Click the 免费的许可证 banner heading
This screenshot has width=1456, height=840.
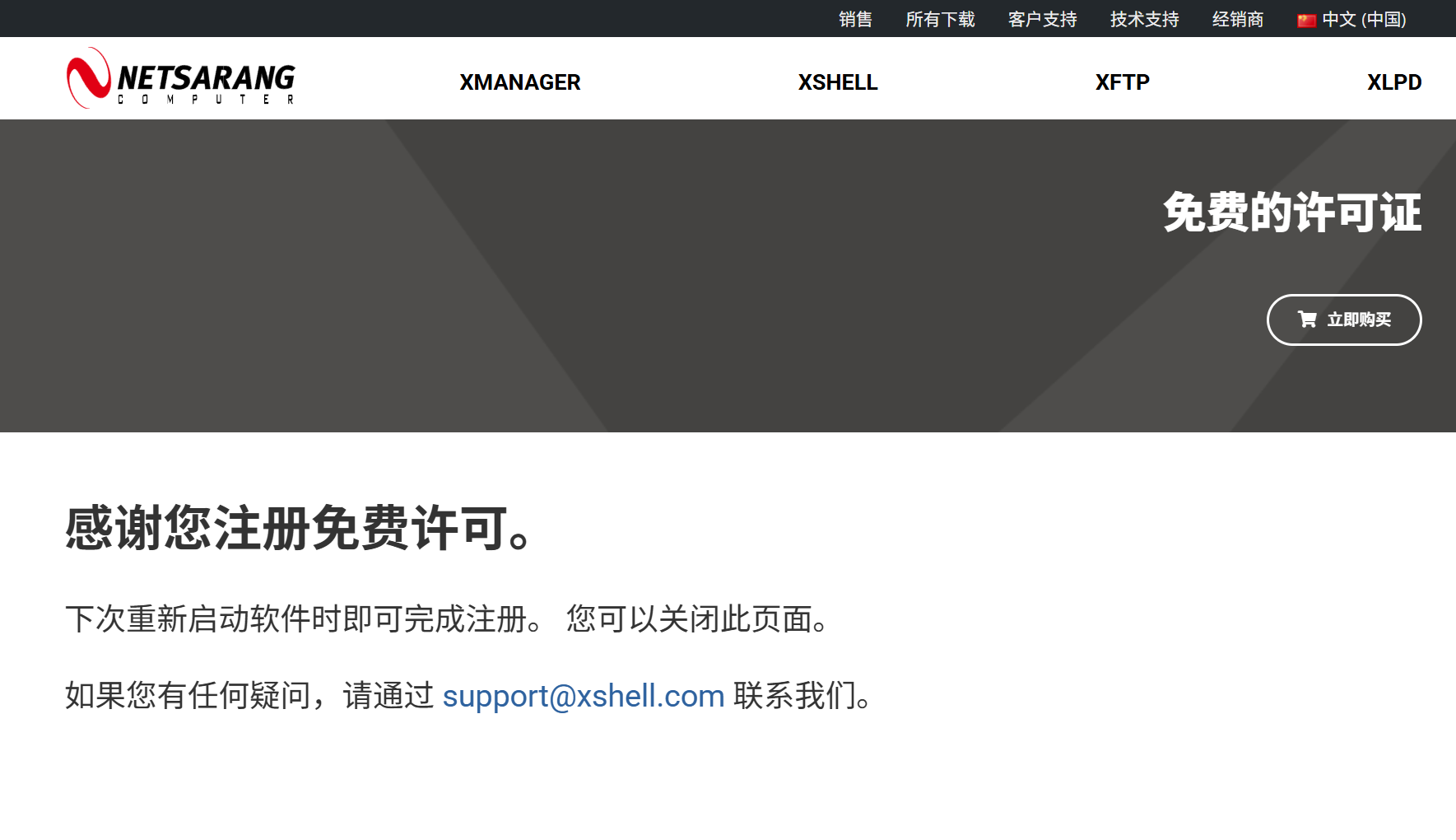pos(1292,212)
